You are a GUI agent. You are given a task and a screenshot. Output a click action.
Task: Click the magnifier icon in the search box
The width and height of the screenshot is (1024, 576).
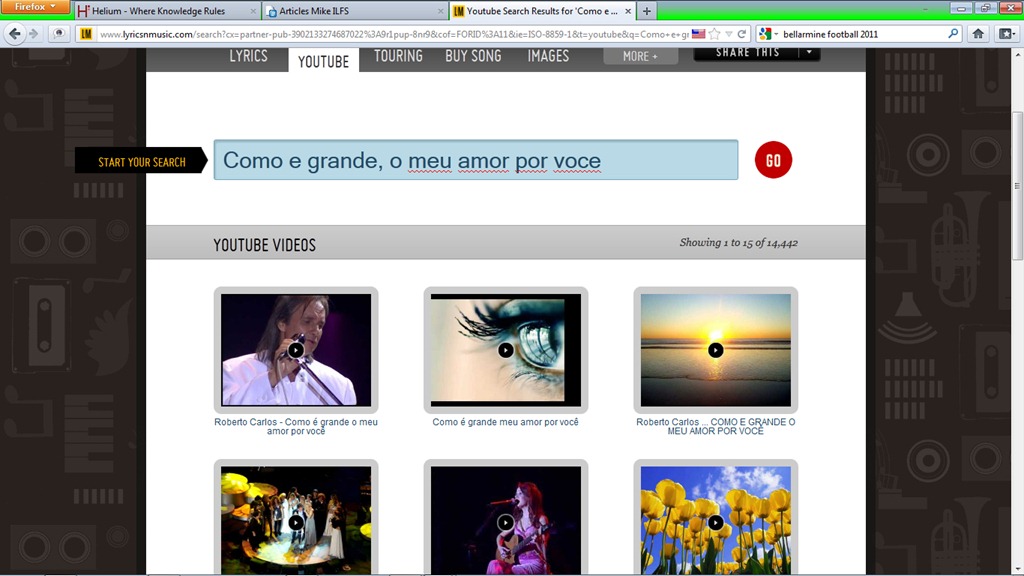click(953, 33)
